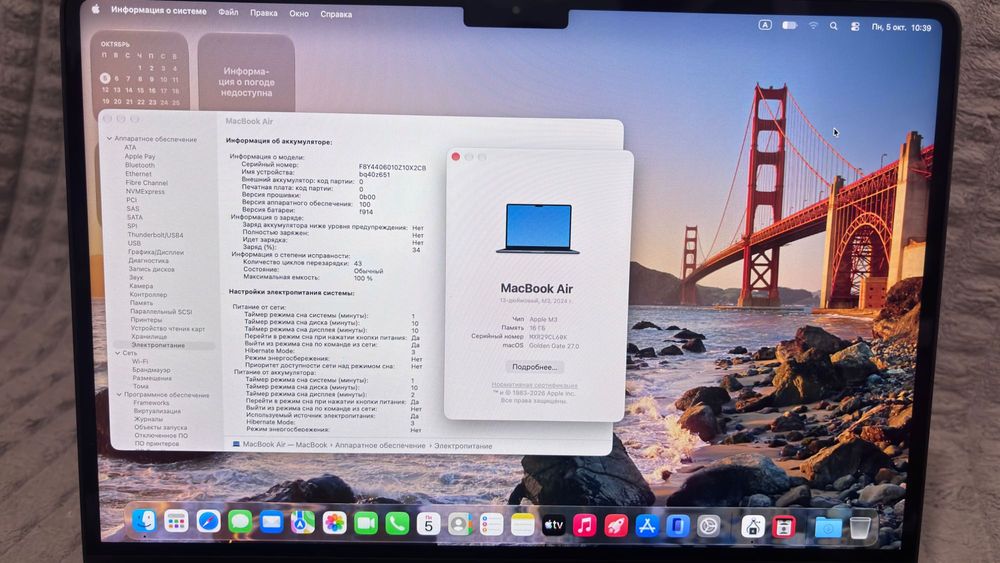Click the Wi-Fi status icon
The height and width of the screenshot is (563, 1000).
click(813, 26)
